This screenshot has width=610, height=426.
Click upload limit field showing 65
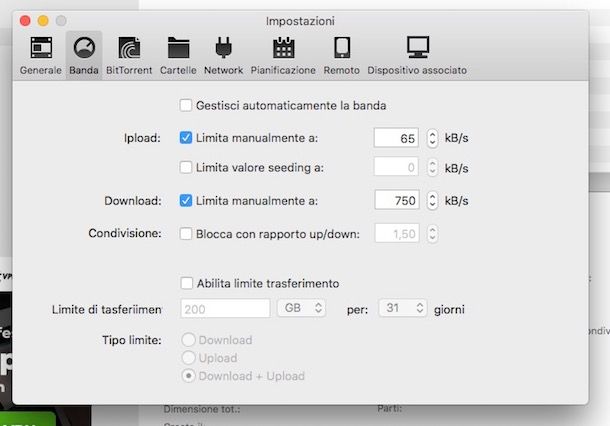[x=396, y=138]
